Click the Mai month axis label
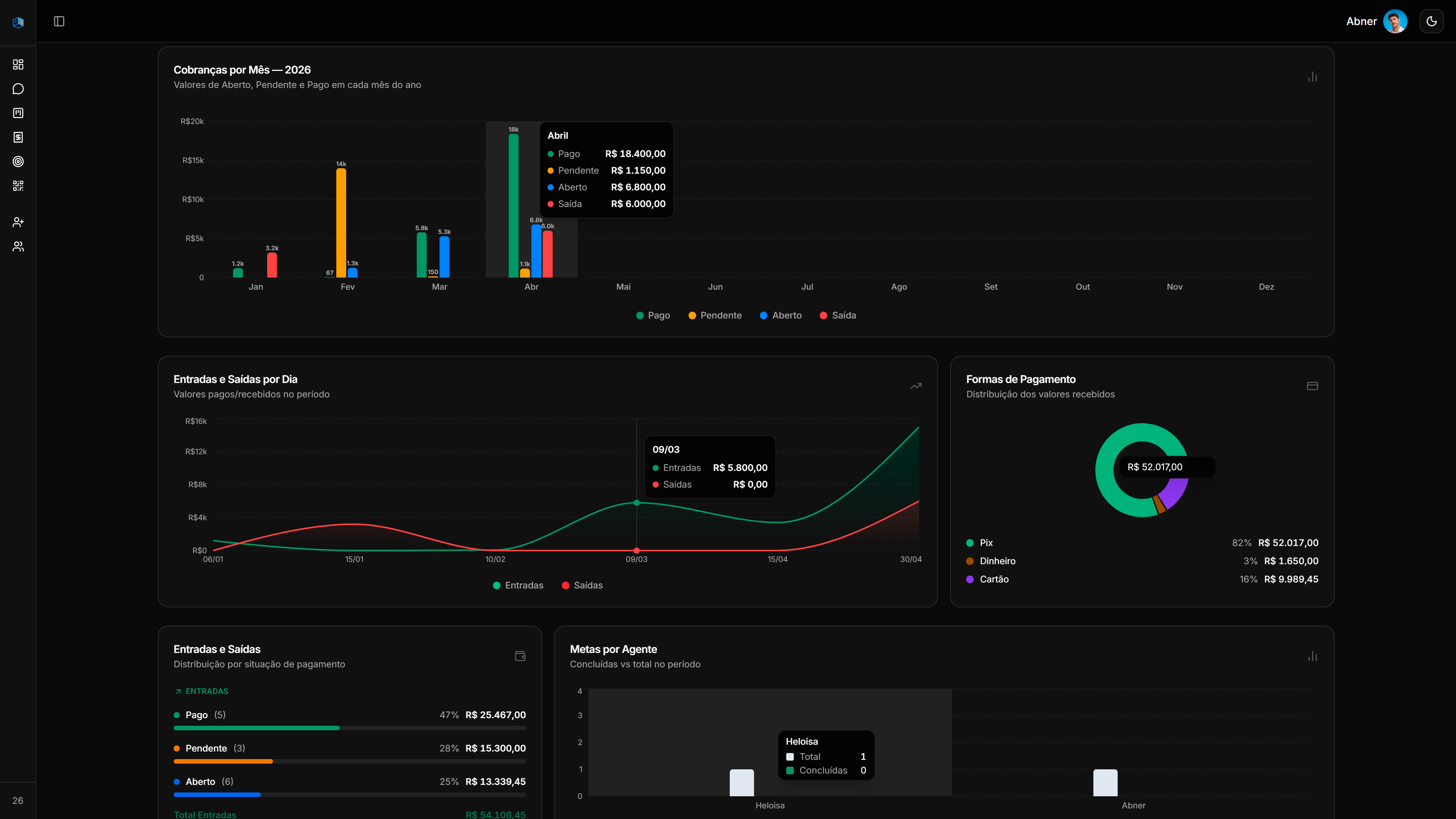The width and height of the screenshot is (1456, 819). click(x=623, y=287)
